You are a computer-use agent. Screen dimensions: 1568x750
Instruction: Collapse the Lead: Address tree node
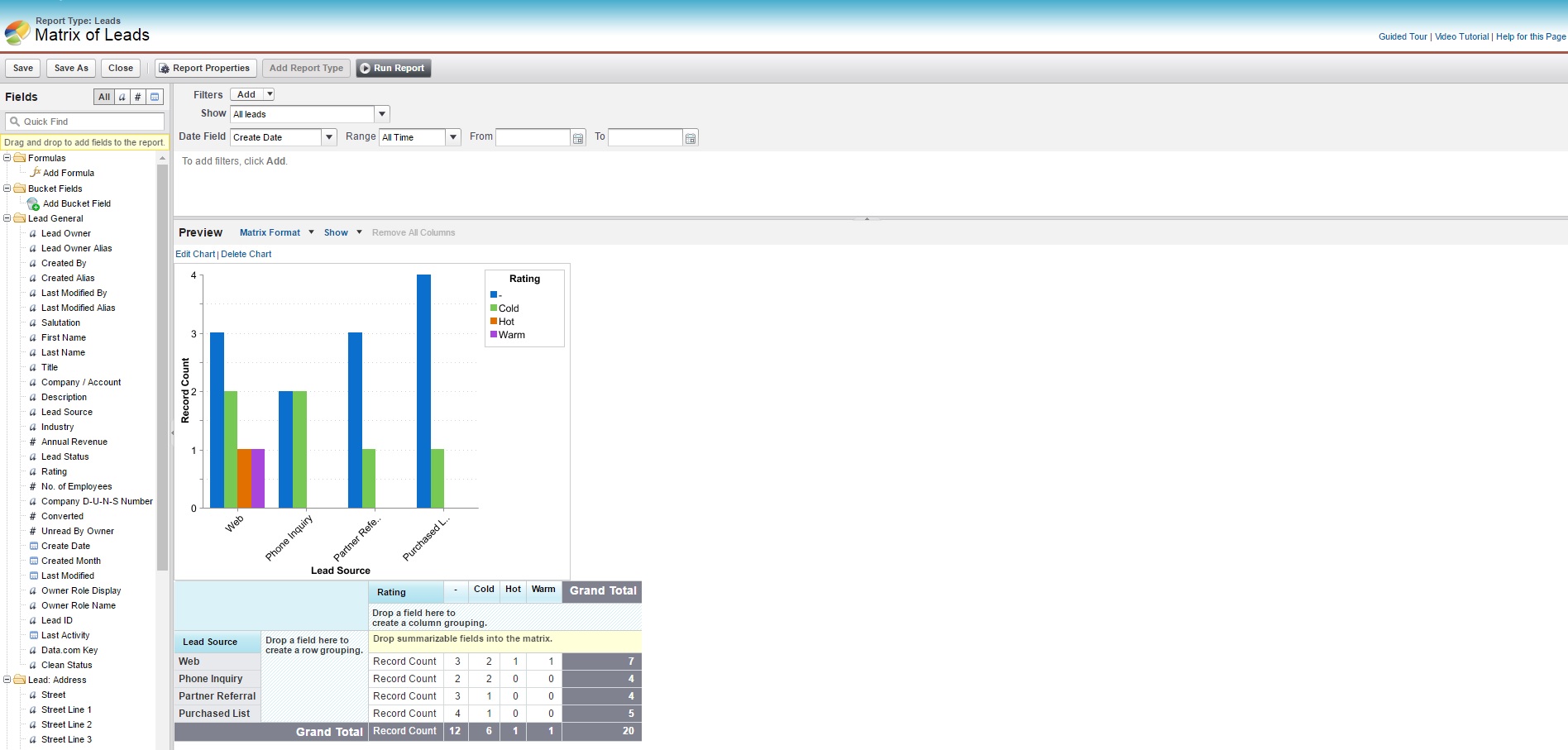(7, 680)
